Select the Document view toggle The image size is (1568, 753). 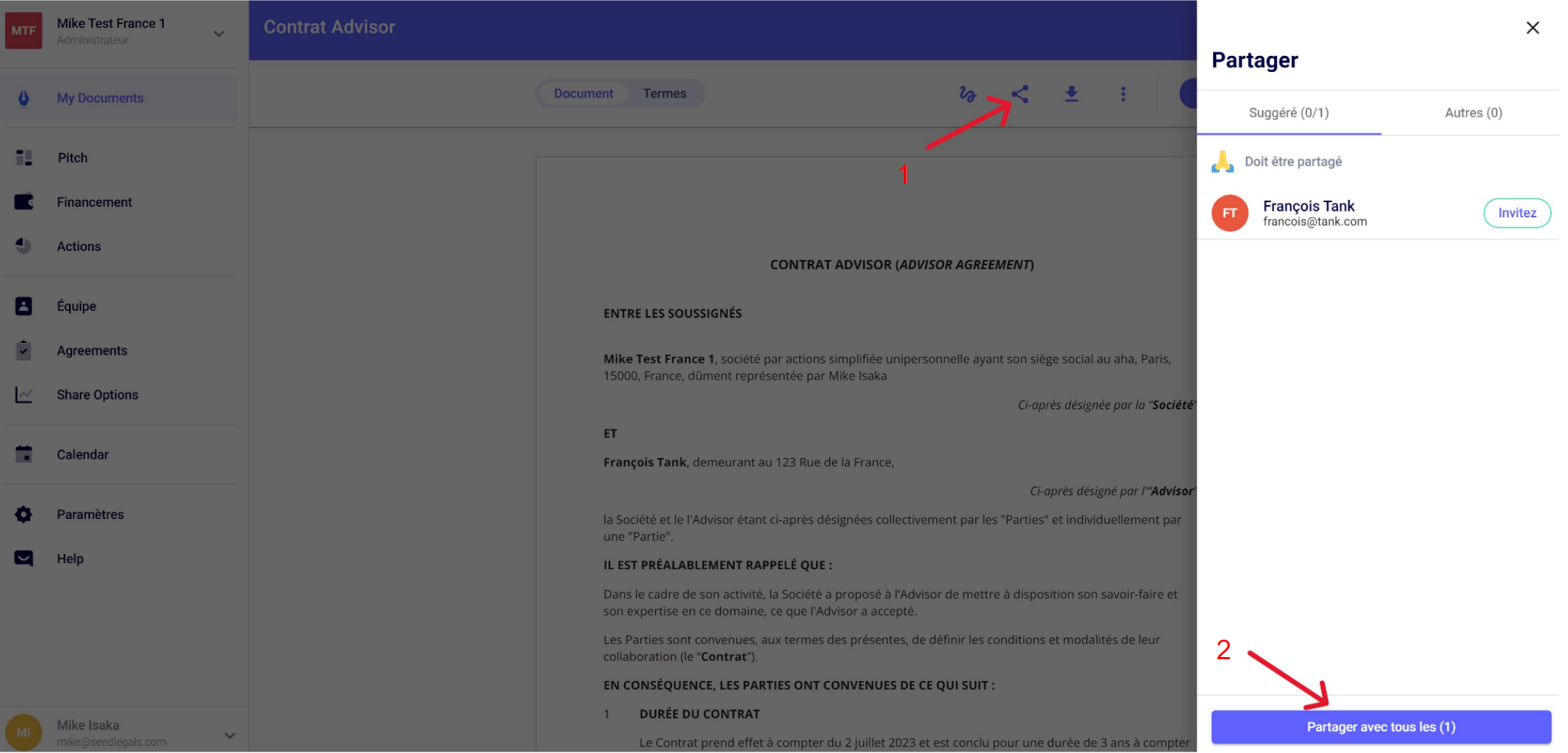pyautogui.click(x=583, y=94)
